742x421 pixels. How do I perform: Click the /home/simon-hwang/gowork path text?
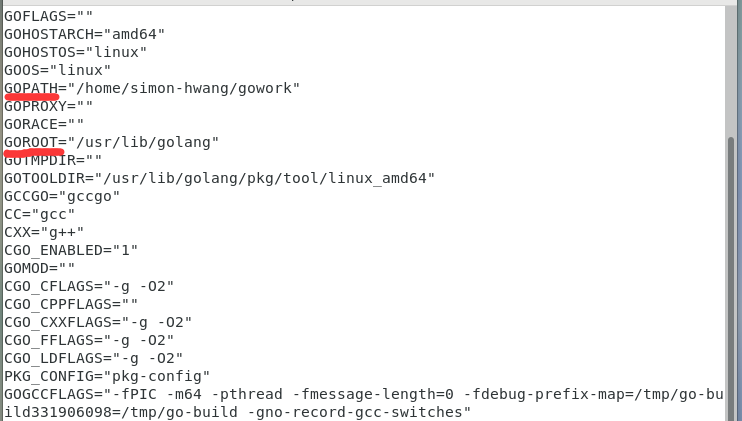(184, 88)
